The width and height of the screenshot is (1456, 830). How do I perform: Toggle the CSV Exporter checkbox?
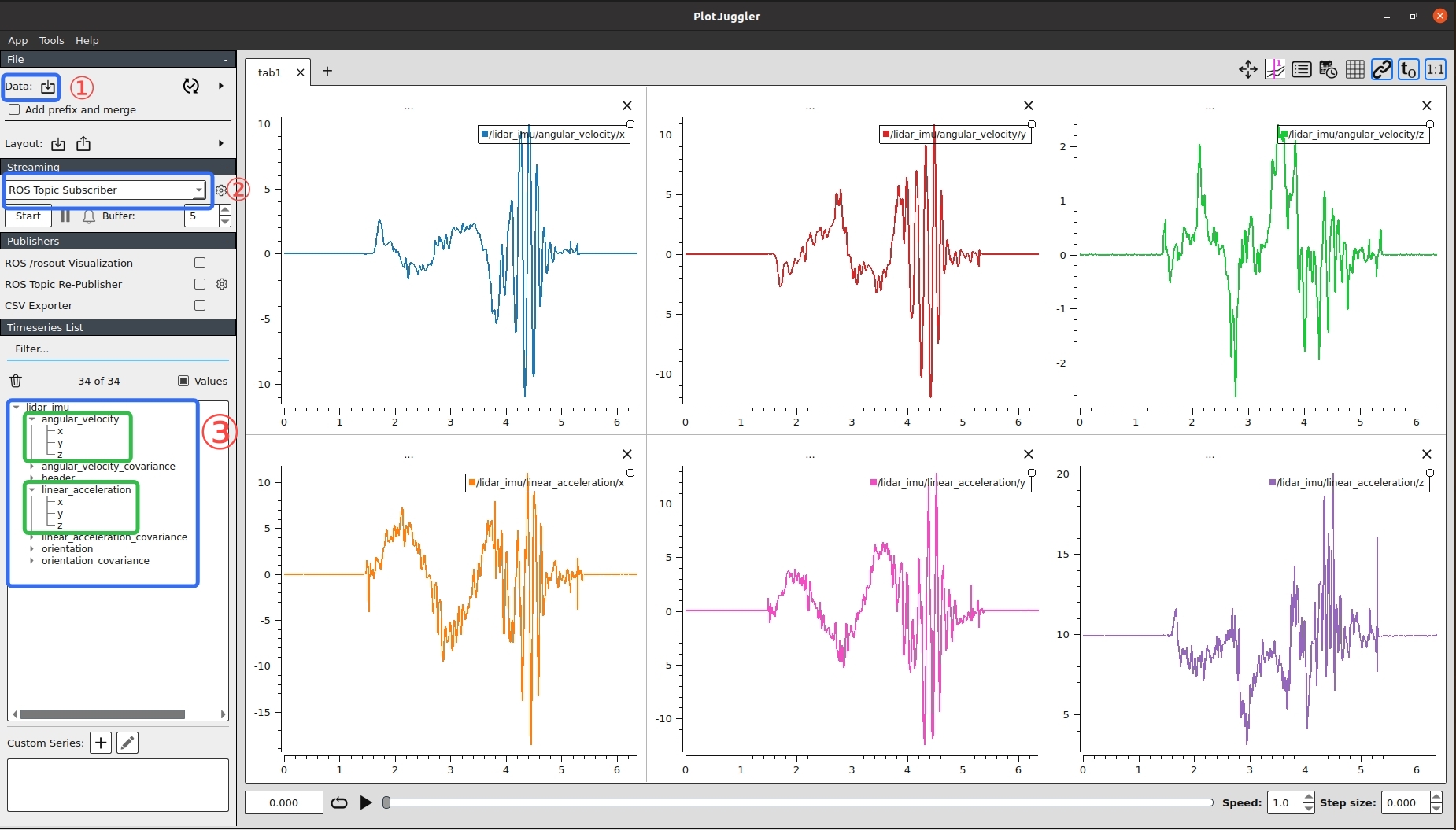(200, 305)
